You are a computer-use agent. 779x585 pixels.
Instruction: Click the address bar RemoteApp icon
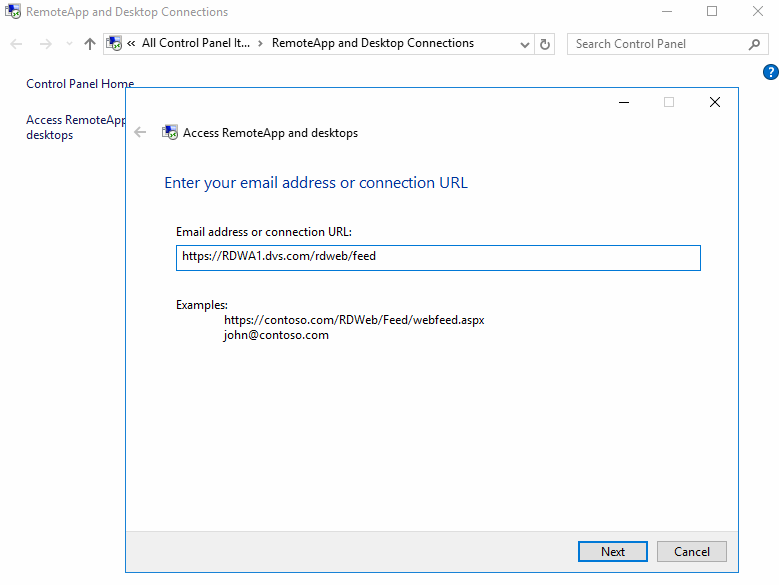pyautogui.click(x=114, y=43)
